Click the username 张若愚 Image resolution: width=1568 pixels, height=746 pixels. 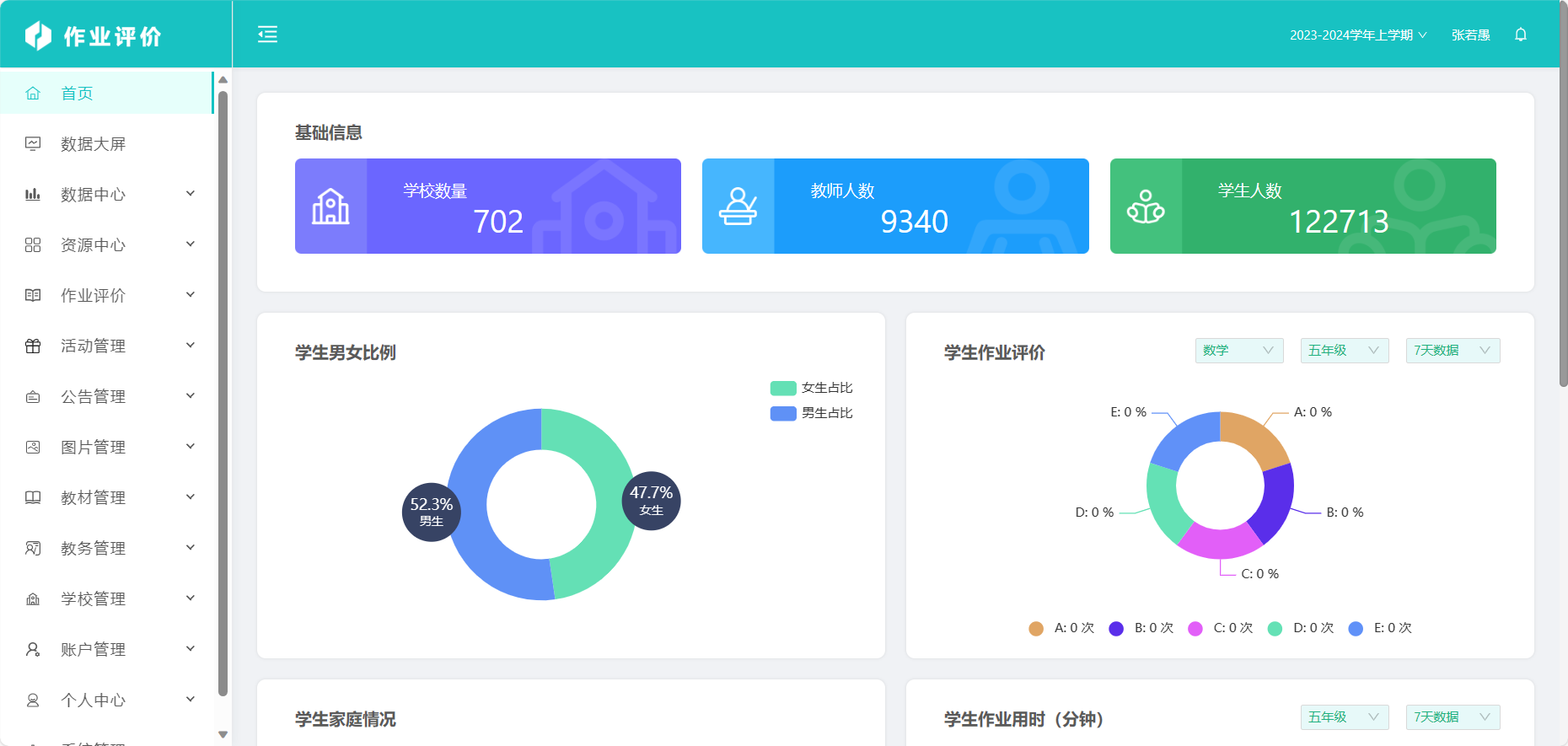tap(1470, 35)
